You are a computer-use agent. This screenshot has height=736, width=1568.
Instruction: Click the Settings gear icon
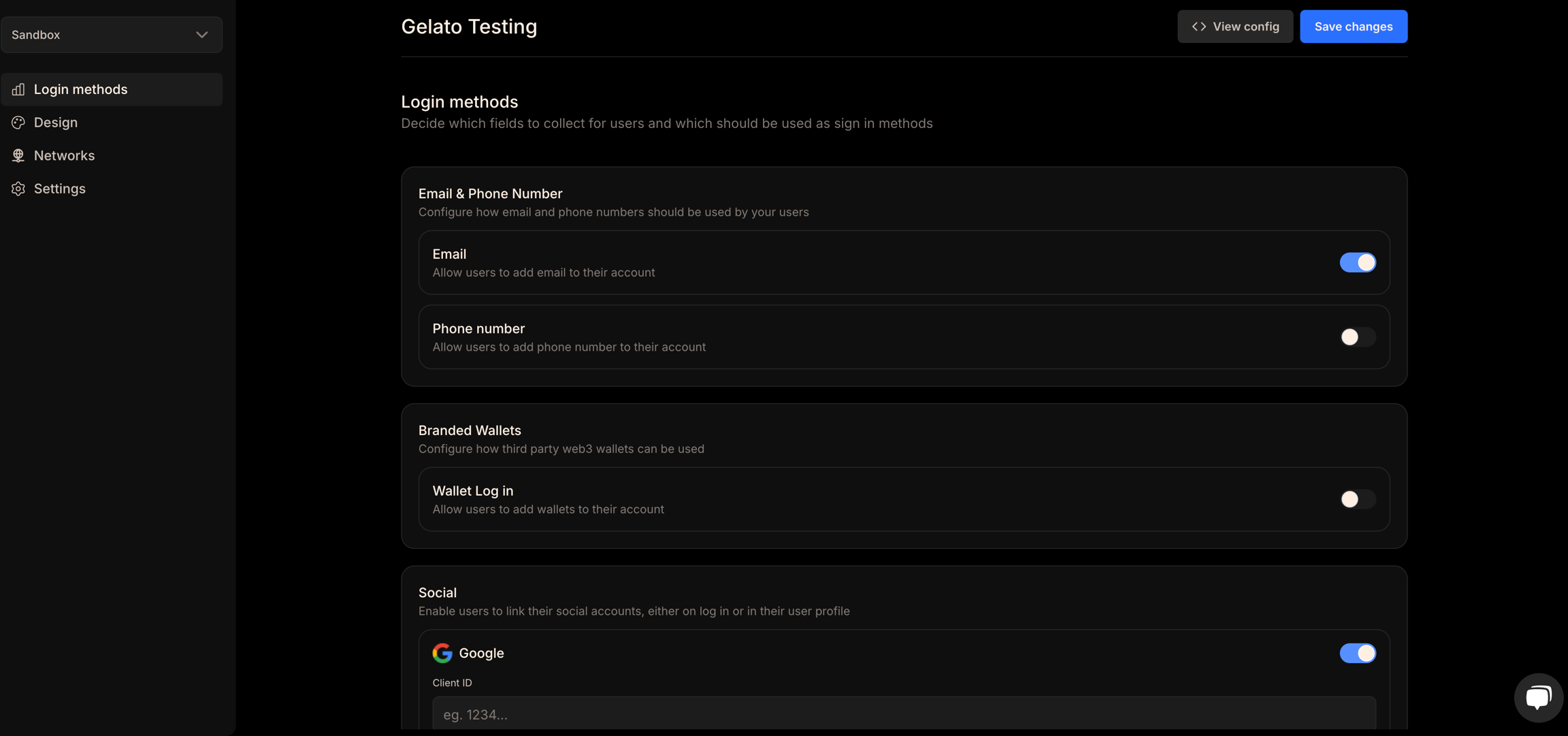point(18,189)
